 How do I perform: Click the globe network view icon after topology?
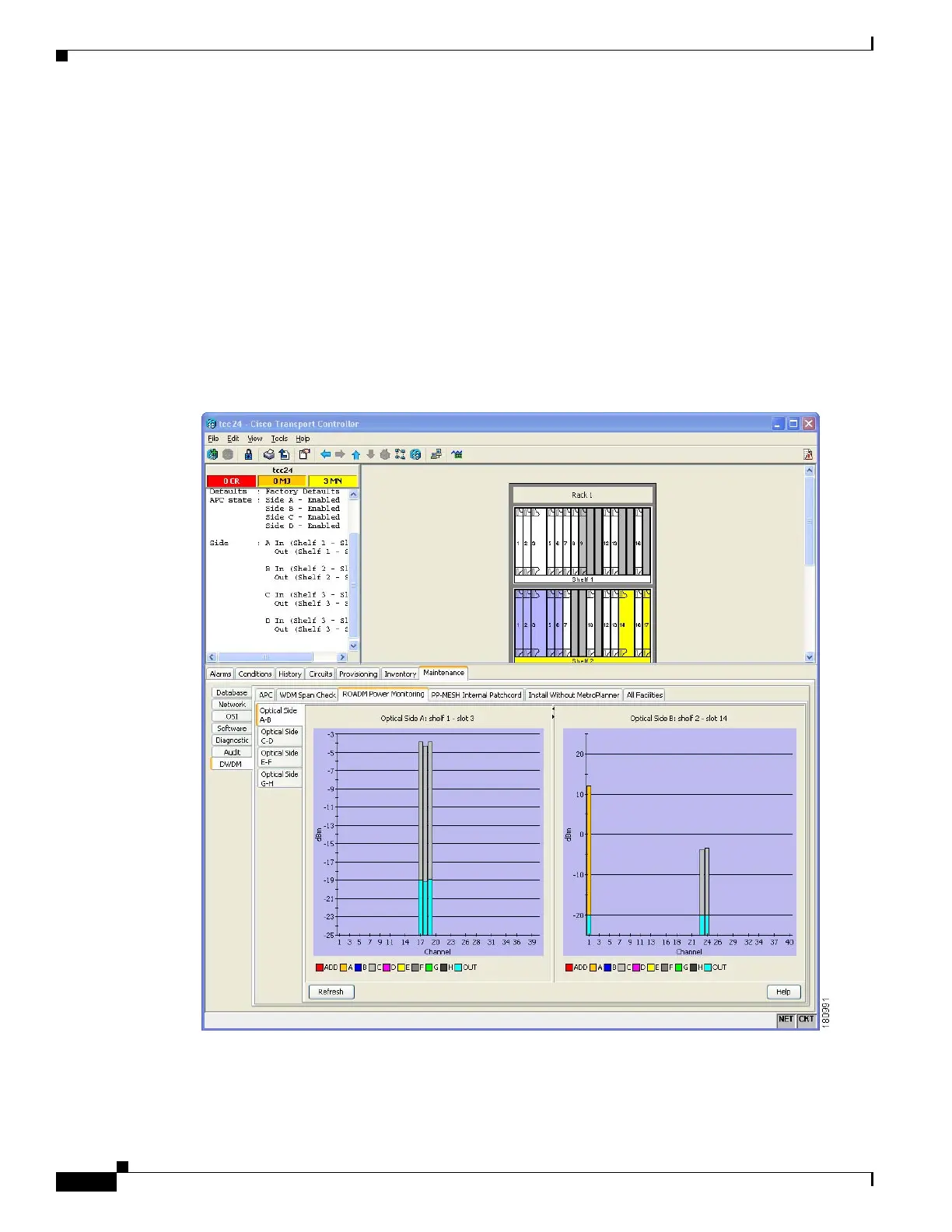(x=415, y=454)
